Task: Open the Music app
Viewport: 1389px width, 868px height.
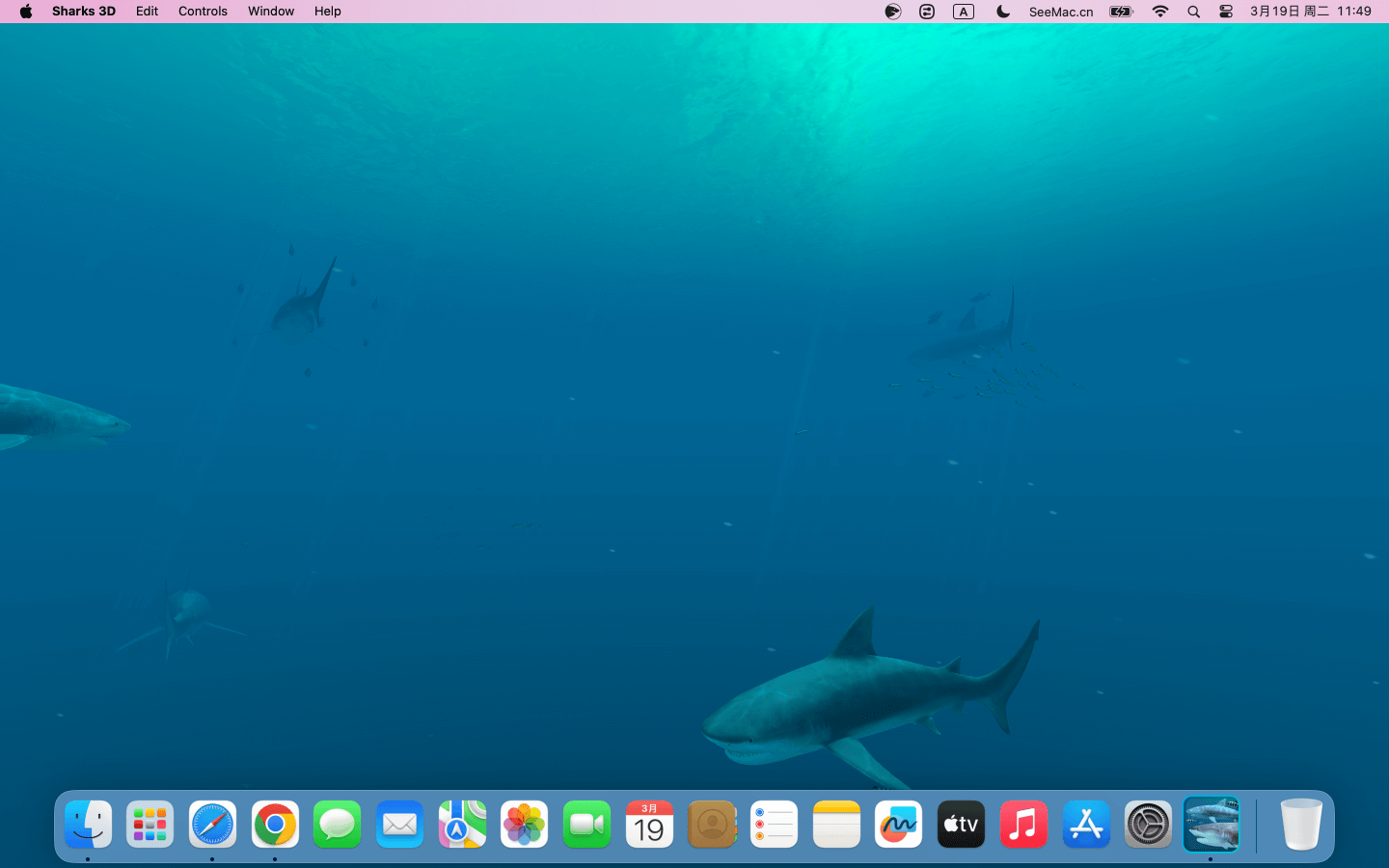Action: 1023,825
